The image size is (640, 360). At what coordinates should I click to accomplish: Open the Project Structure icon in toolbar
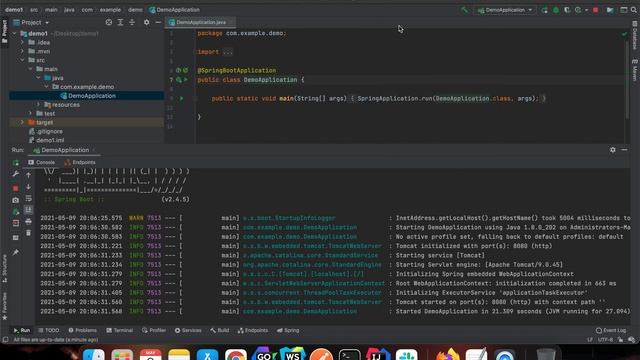point(610,10)
